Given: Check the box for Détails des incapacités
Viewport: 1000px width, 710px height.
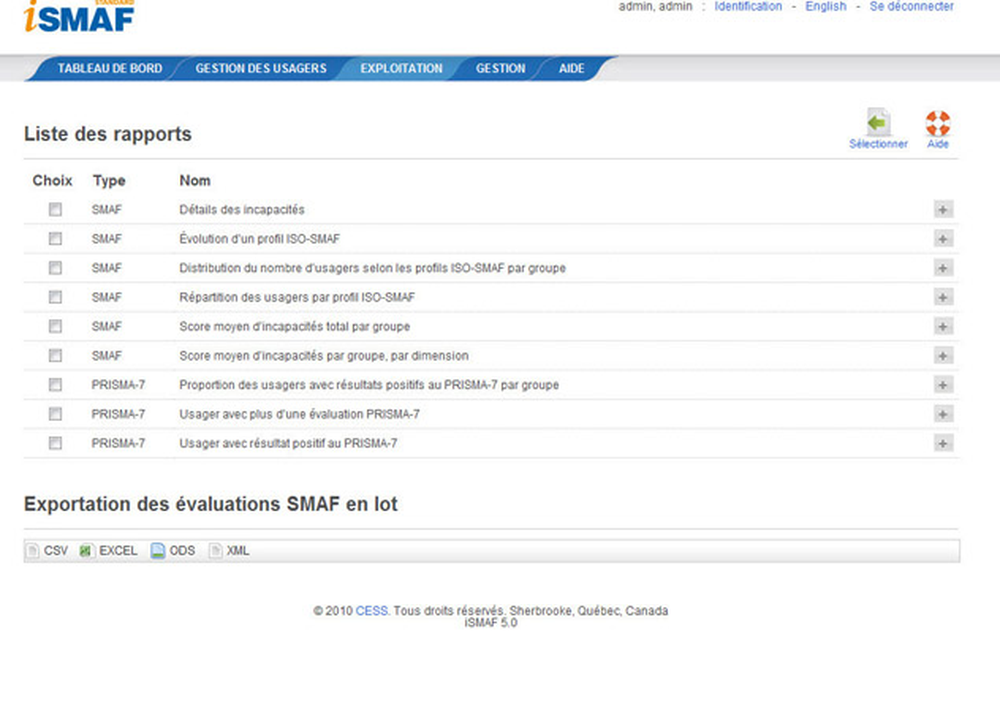Looking at the screenshot, I should tap(54, 210).
